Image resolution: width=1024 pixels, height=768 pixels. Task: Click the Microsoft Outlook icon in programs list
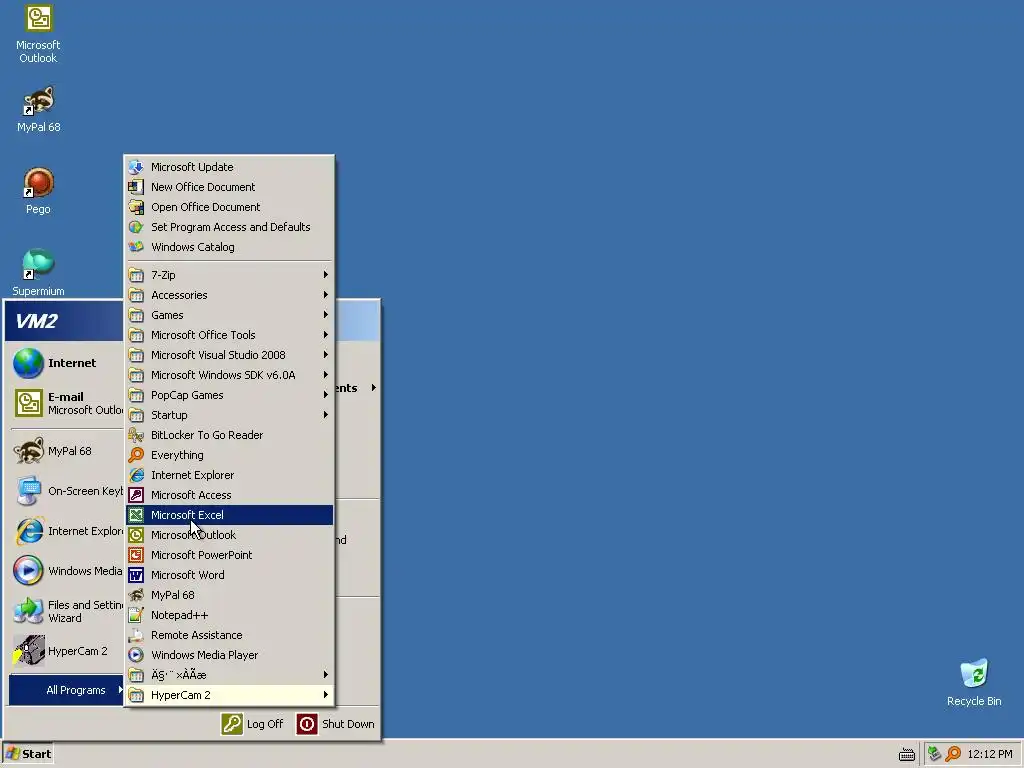click(136, 535)
